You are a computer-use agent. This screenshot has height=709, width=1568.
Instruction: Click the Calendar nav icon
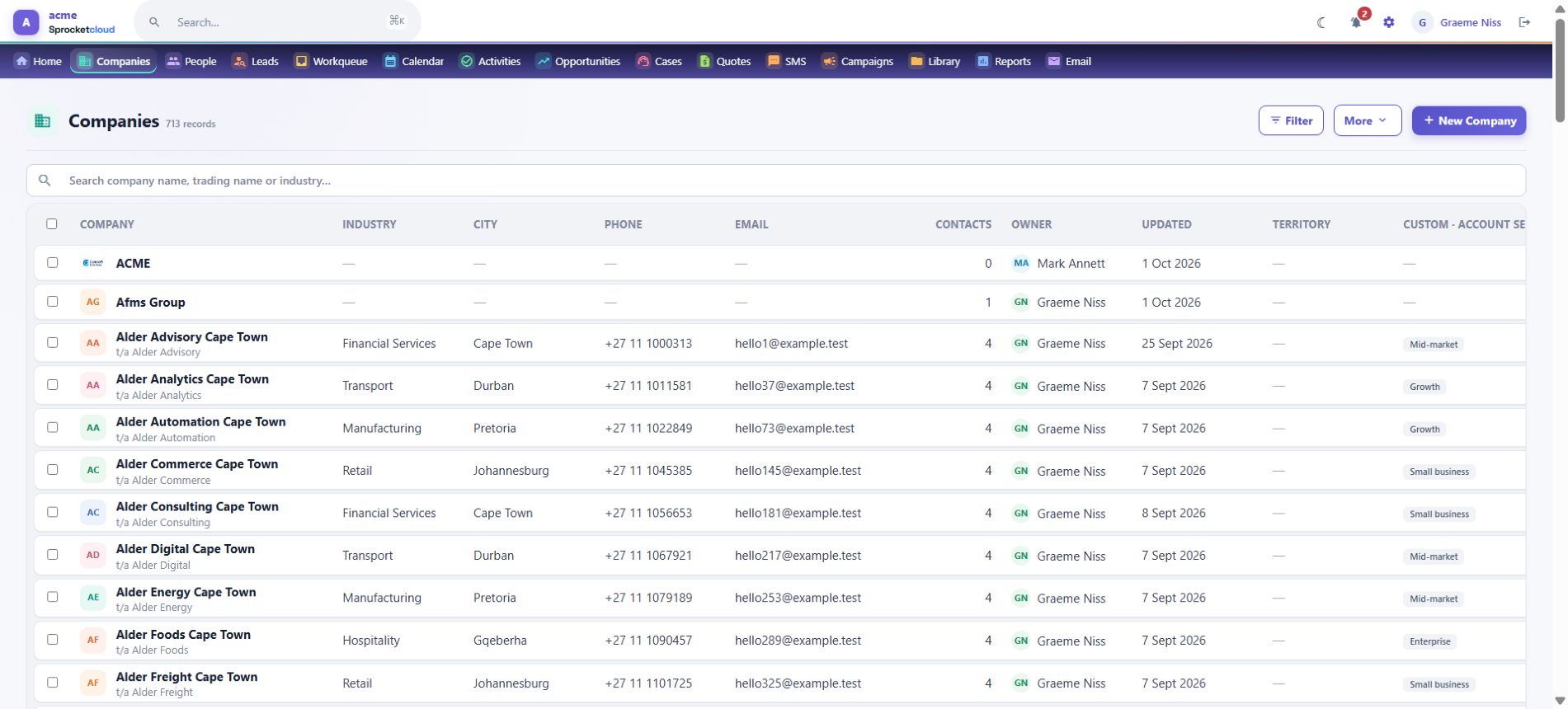pos(390,61)
